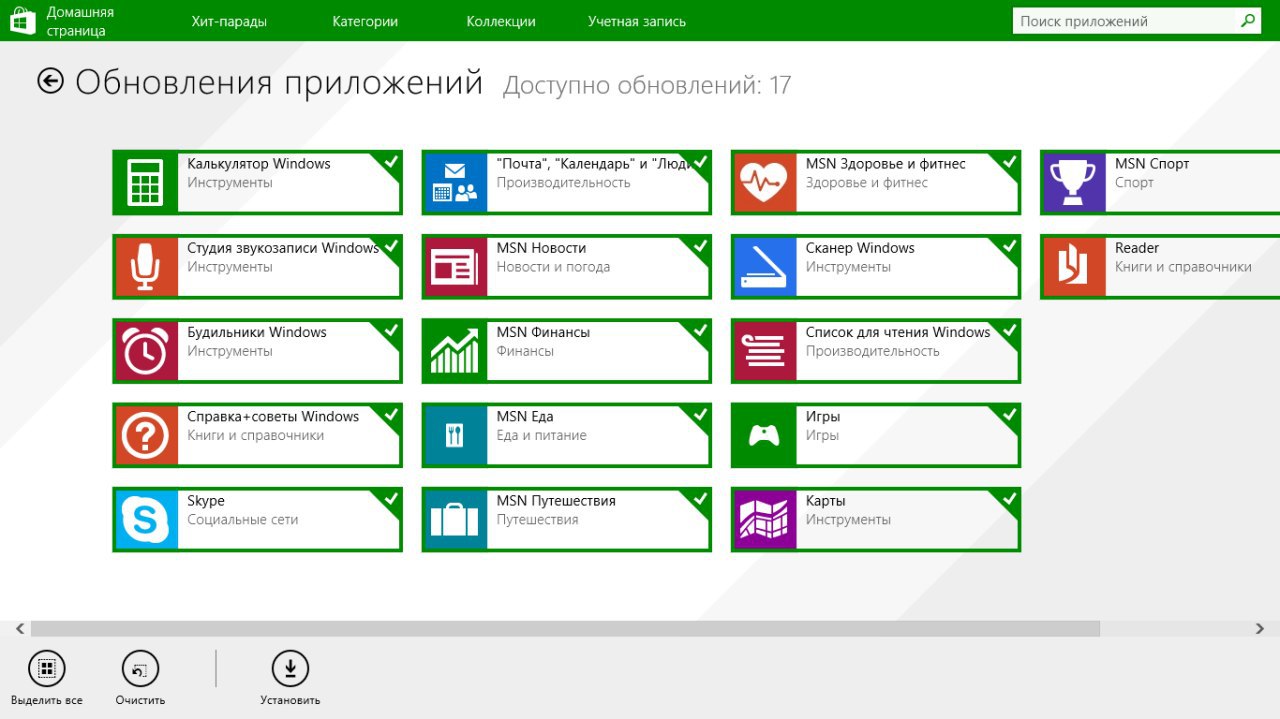Click the search magnifier icon
Viewport: 1280px width, 719px height.
point(1248,20)
